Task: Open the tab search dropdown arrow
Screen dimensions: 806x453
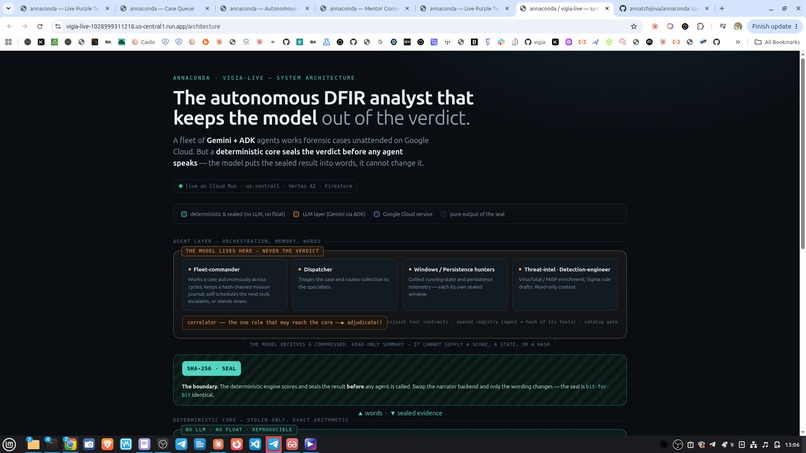Action: pos(8,8)
